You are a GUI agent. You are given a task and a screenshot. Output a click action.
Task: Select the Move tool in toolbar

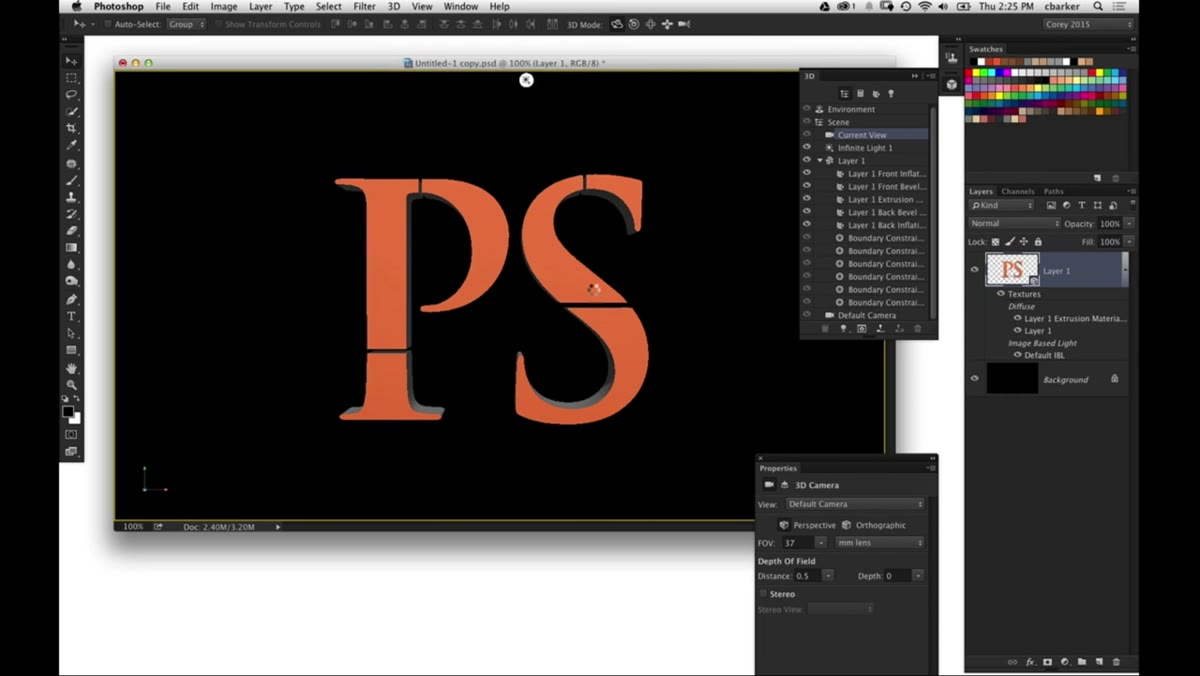pos(71,61)
